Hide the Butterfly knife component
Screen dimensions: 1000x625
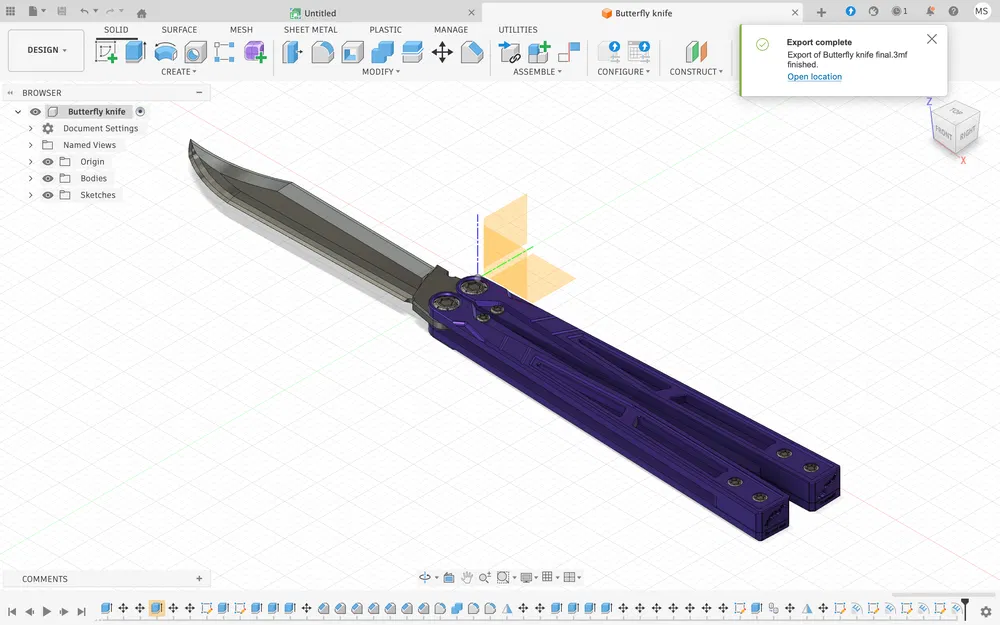coord(35,111)
